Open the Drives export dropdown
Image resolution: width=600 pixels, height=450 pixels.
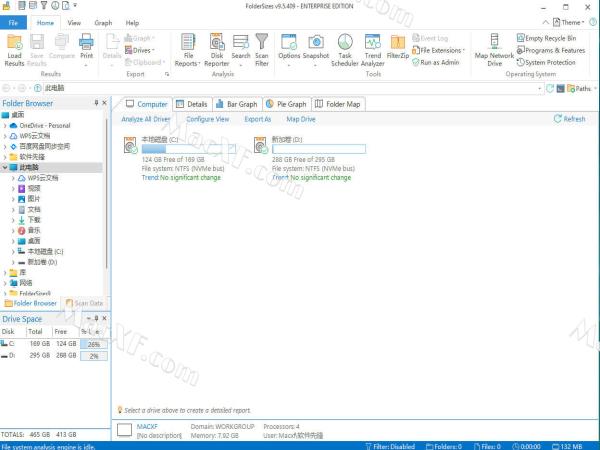[140, 50]
